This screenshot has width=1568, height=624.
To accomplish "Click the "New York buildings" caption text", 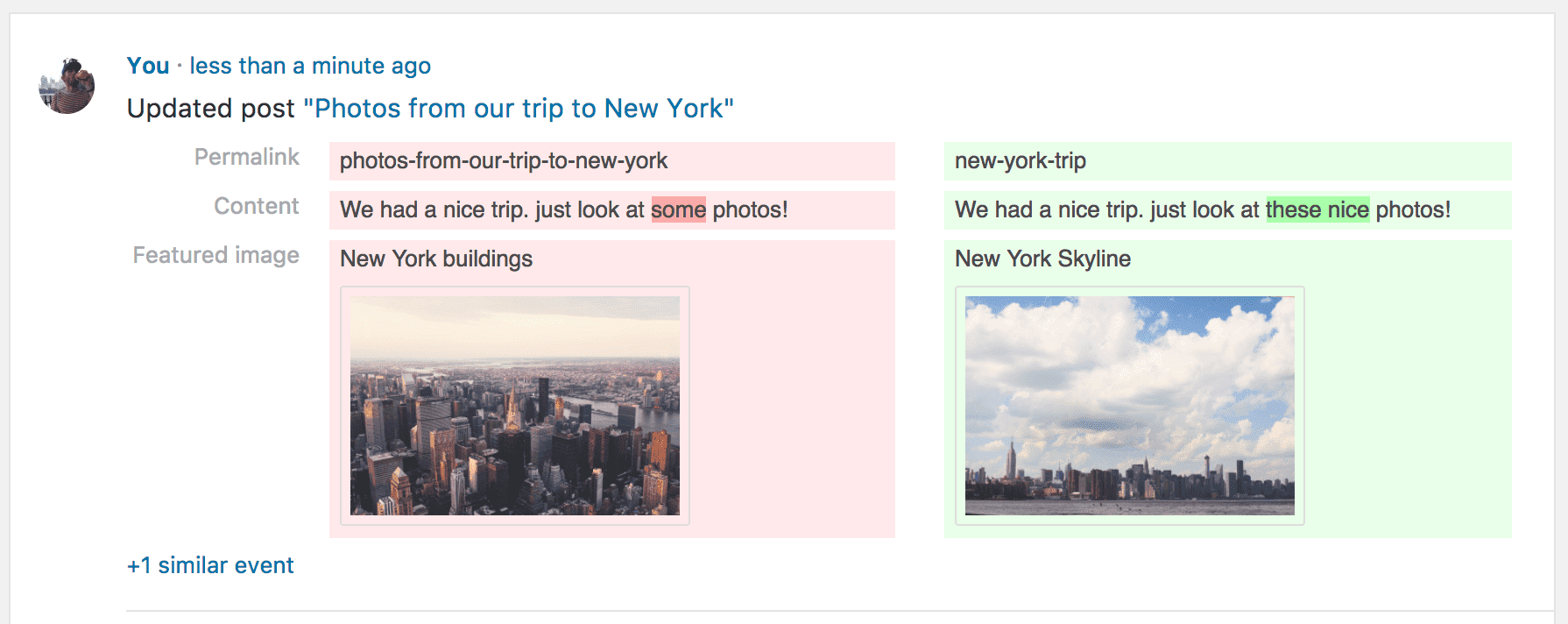I will [435, 259].
